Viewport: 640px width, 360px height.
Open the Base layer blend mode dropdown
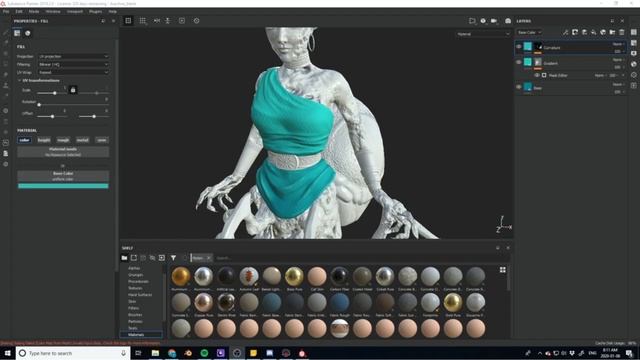pyautogui.click(x=618, y=84)
